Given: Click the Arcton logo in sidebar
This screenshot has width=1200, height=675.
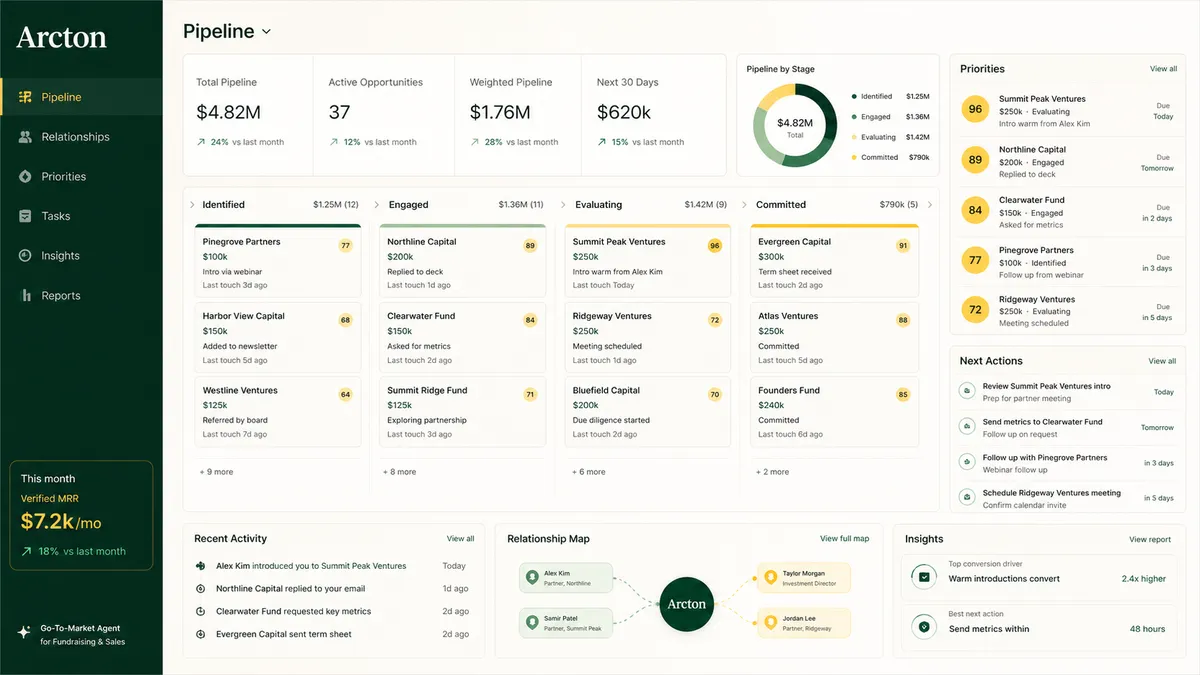Looking at the screenshot, I should (x=61, y=38).
